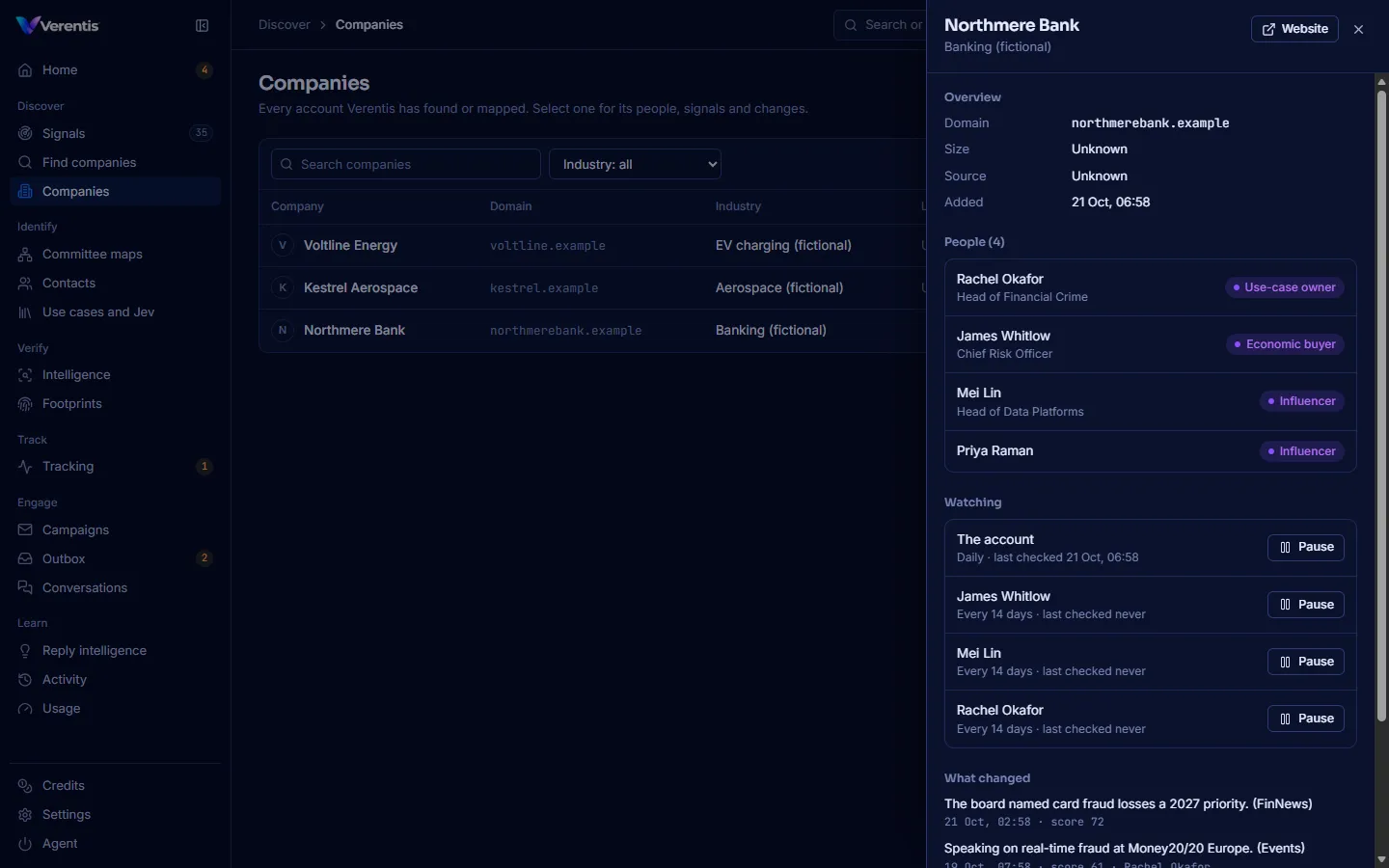Click the Discover breadcrumb link
Image resolution: width=1389 pixels, height=868 pixels.
pos(285,25)
